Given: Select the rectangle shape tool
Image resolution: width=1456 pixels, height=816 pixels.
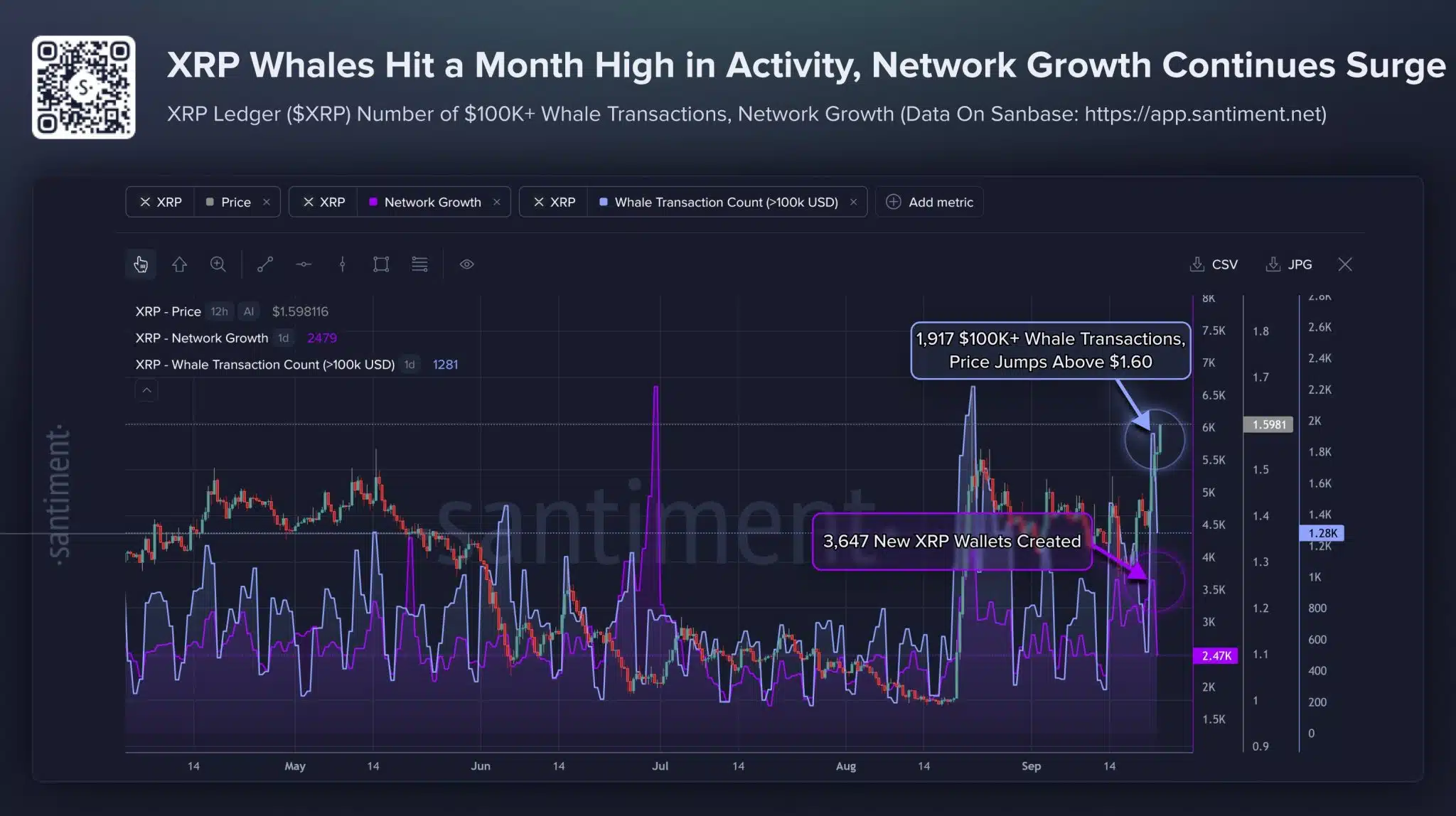Looking at the screenshot, I should [x=381, y=264].
